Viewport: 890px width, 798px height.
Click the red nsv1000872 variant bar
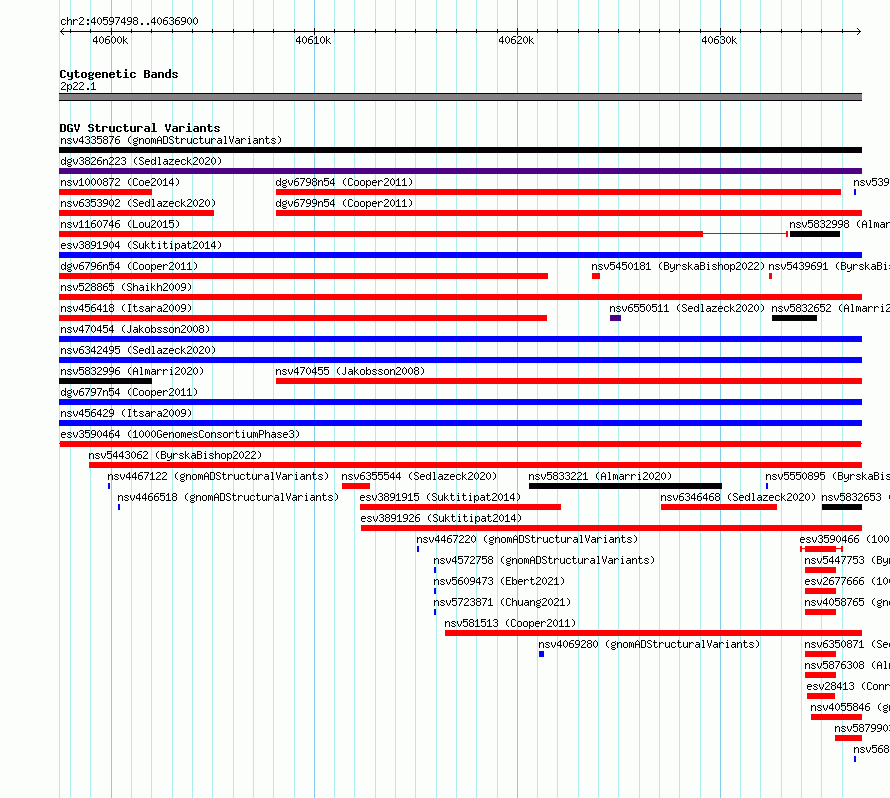[x=106, y=192]
